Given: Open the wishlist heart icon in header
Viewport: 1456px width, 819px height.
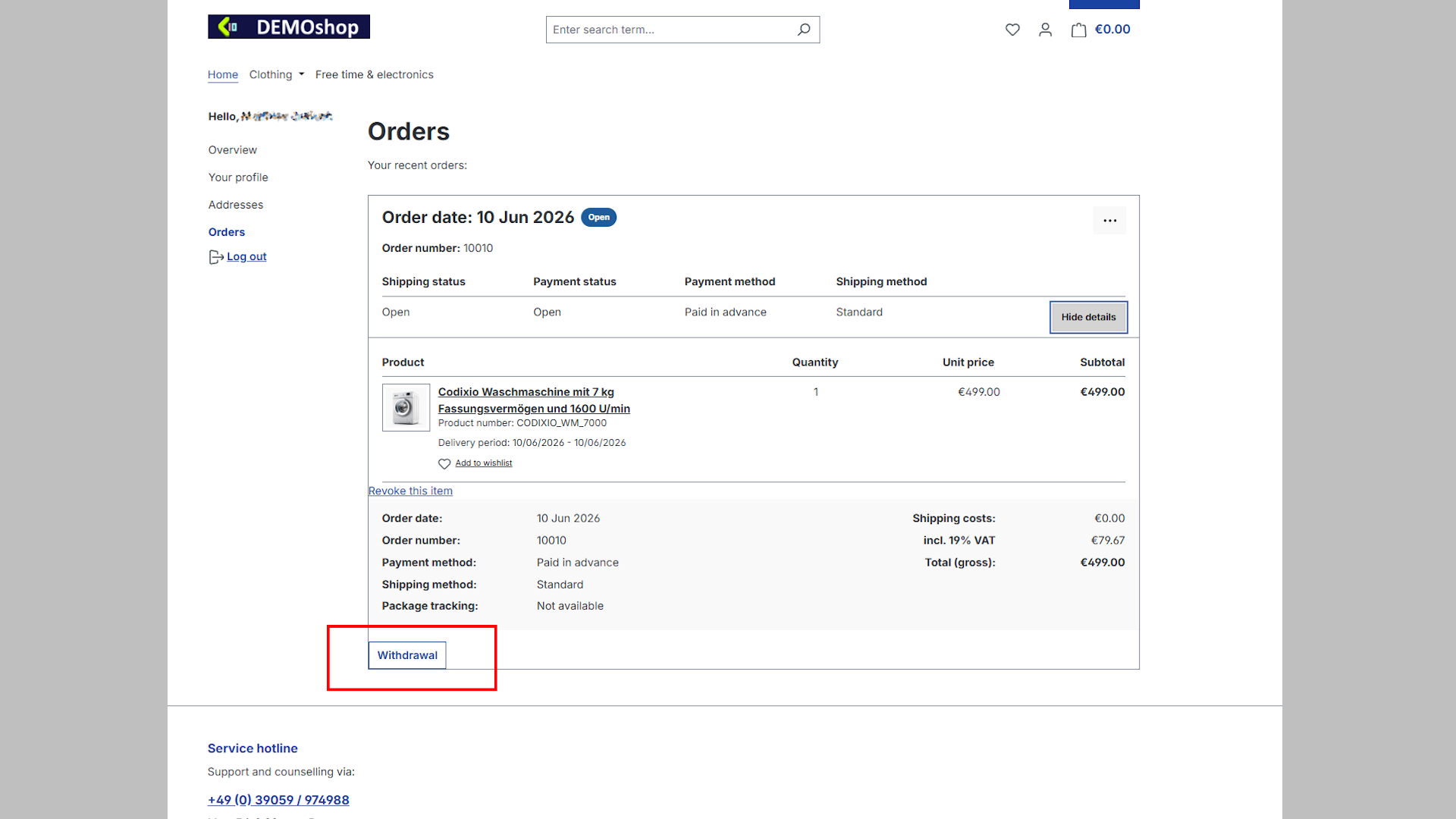Looking at the screenshot, I should point(1012,30).
